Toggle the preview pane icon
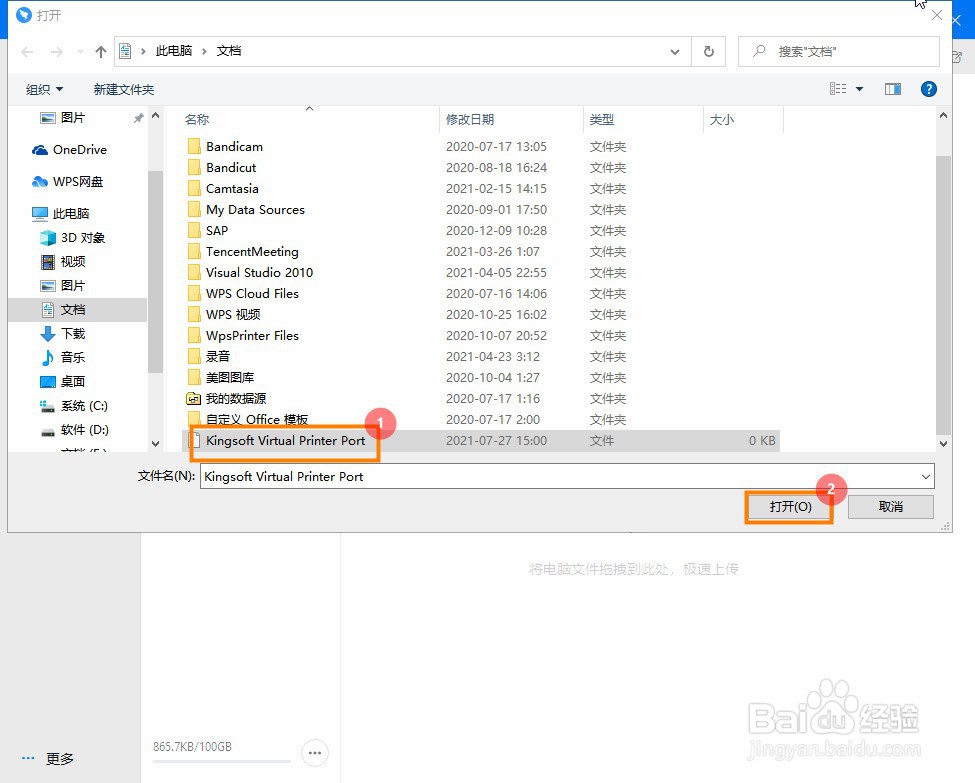 (893, 89)
